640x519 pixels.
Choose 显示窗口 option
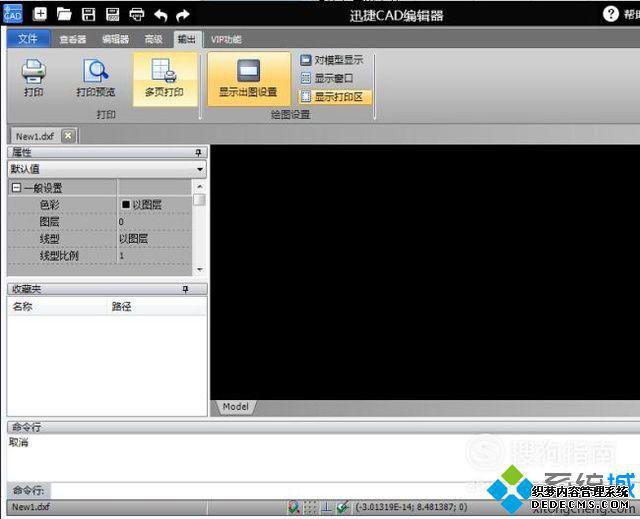[x=327, y=78]
